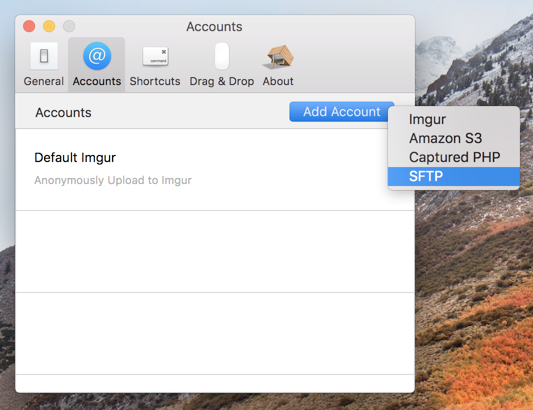
Task: Click the Drag & Drop label
Action: (222, 81)
